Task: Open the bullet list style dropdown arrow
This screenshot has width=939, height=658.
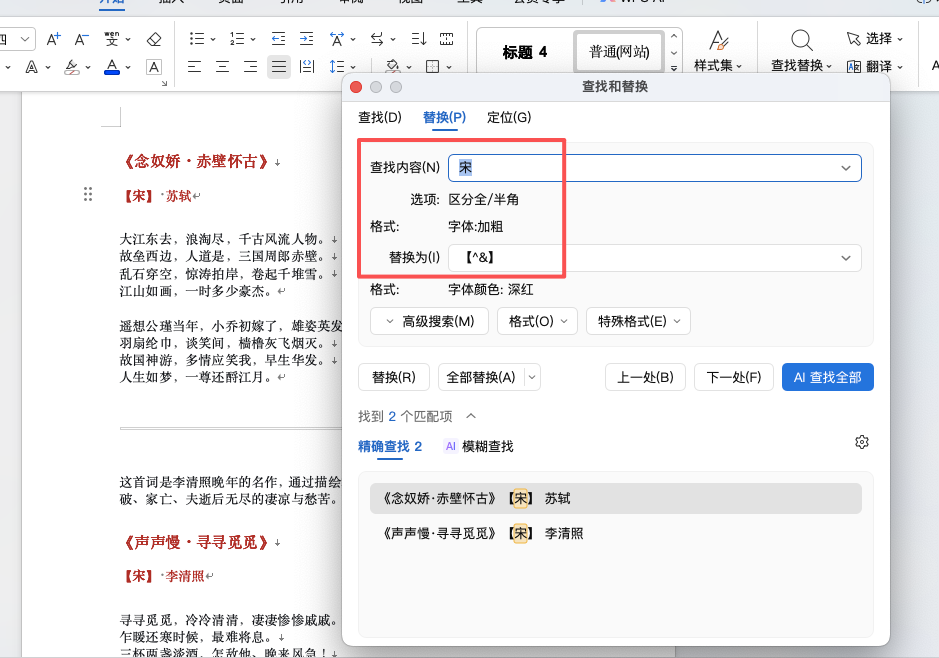Action: (213, 40)
